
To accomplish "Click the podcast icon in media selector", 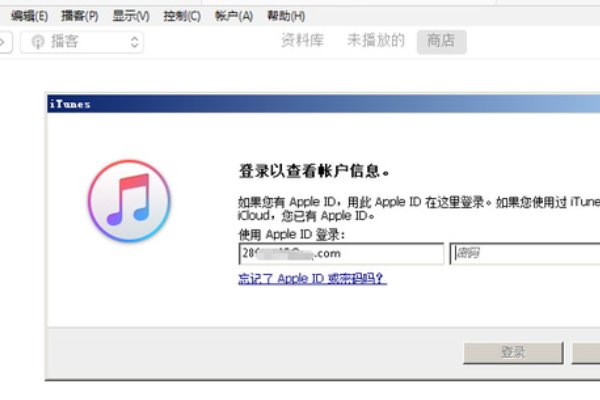I will [x=38, y=42].
